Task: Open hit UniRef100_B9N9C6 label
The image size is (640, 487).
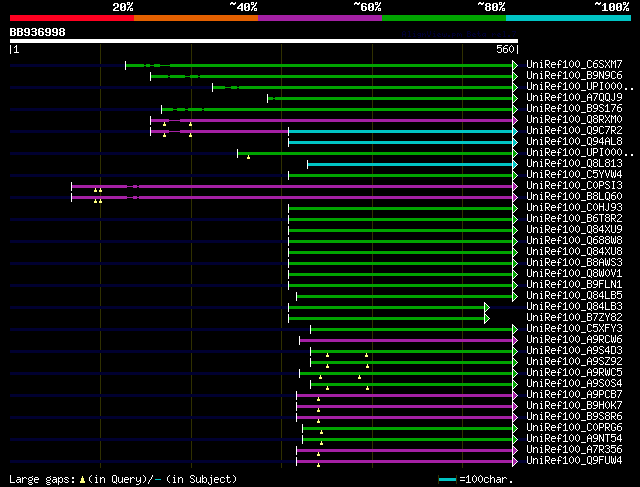Action: [x=574, y=76]
